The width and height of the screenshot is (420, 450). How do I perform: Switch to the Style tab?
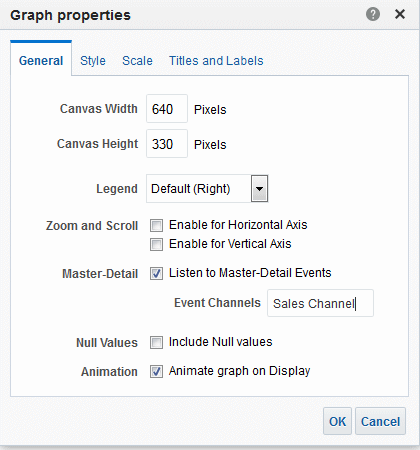93,61
